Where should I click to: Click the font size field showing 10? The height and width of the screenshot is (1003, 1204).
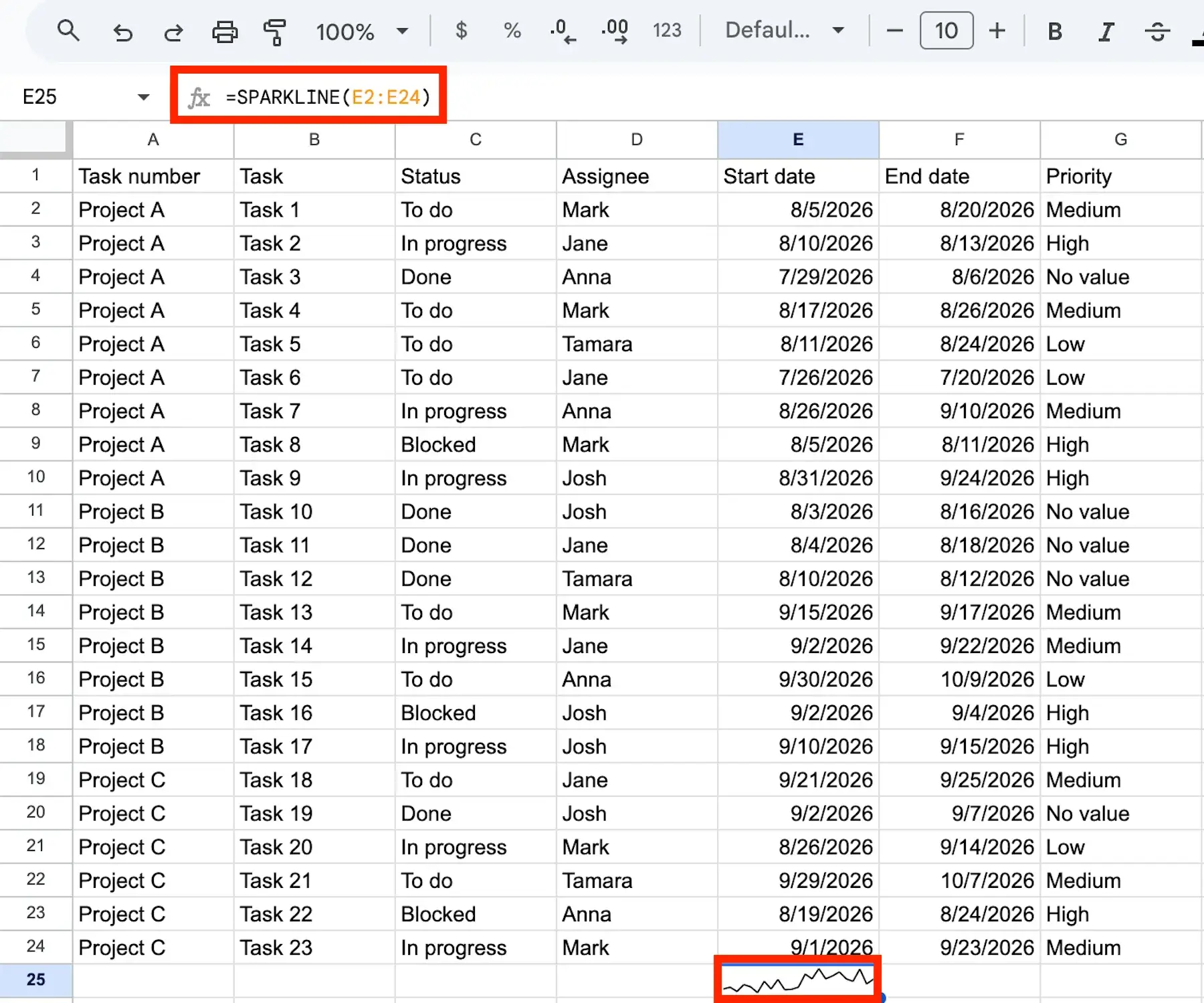(x=946, y=31)
